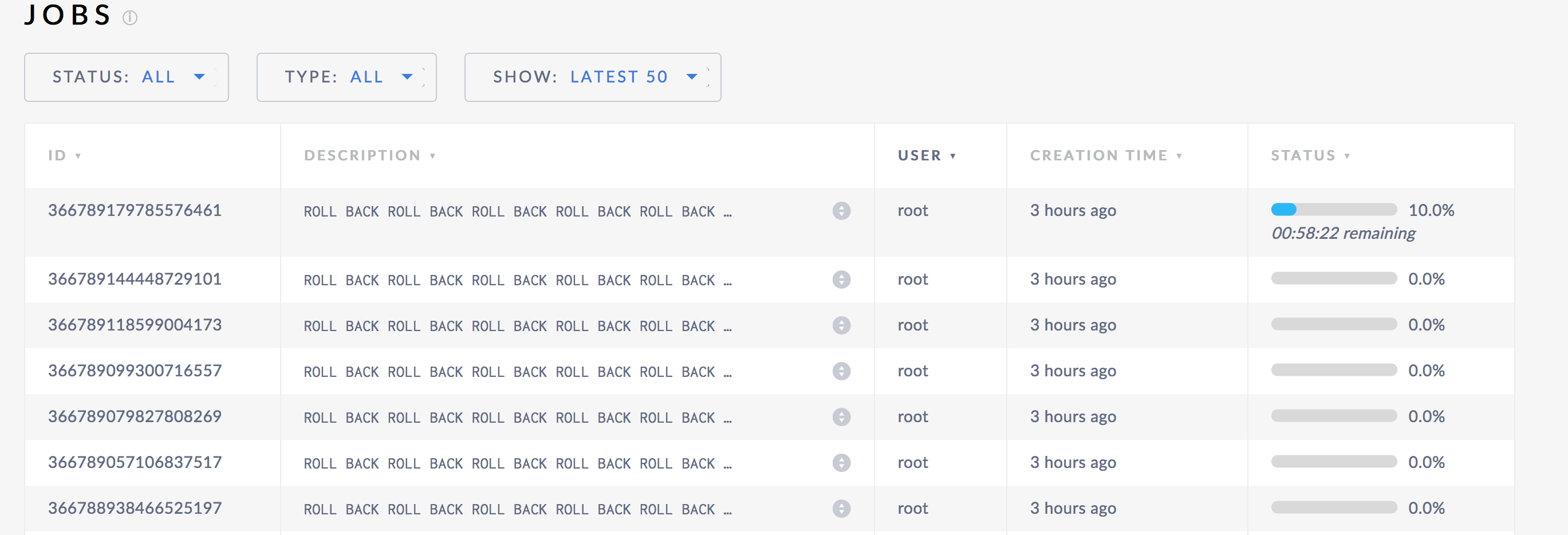Click progress bar of job 366789118599004173
The image size is (1568, 535).
click(x=1334, y=324)
